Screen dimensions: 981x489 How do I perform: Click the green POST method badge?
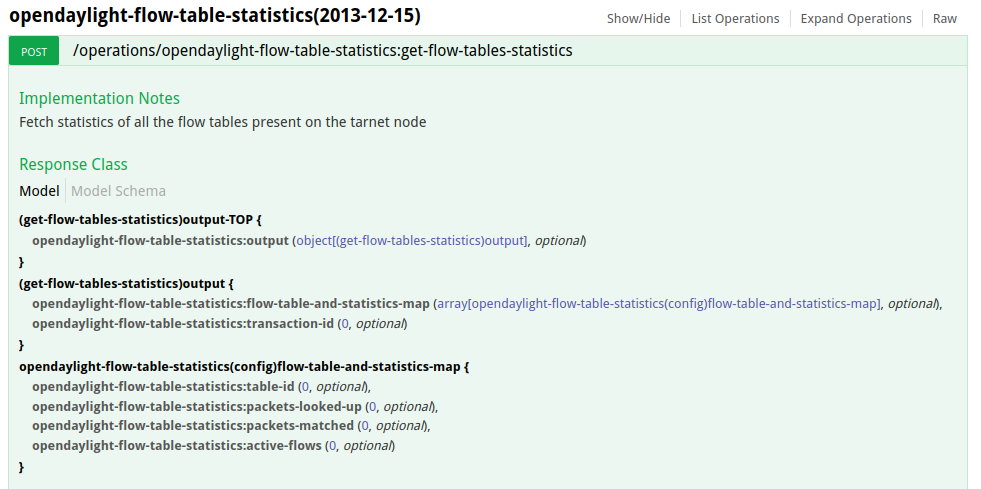[34, 51]
